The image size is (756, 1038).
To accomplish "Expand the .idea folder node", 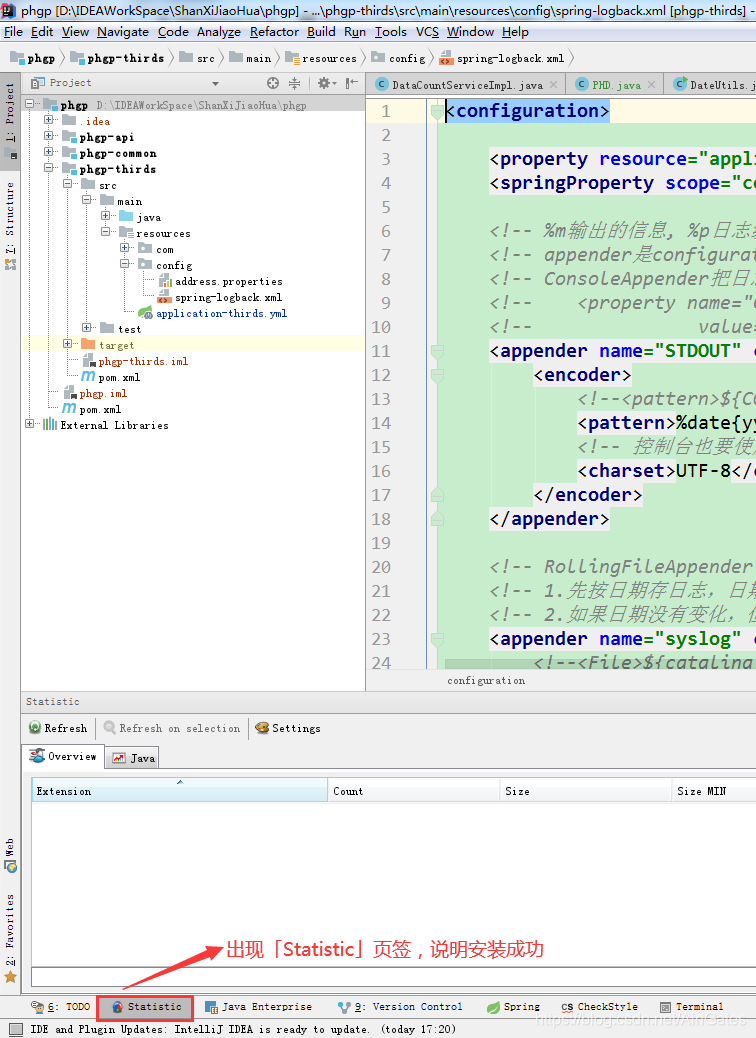I will [48, 120].
